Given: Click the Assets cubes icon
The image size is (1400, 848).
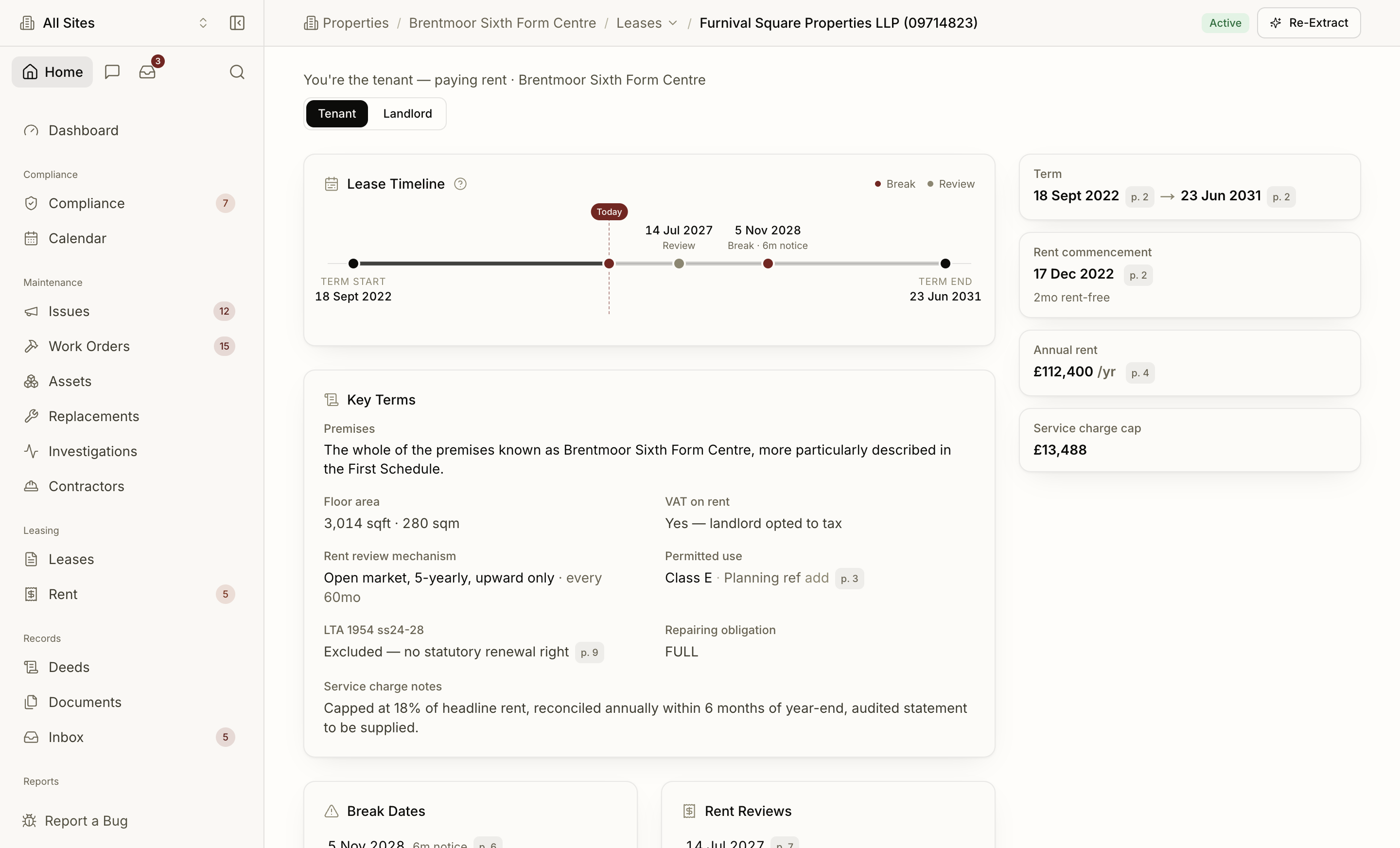Looking at the screenshot, I should pos(31,381).
